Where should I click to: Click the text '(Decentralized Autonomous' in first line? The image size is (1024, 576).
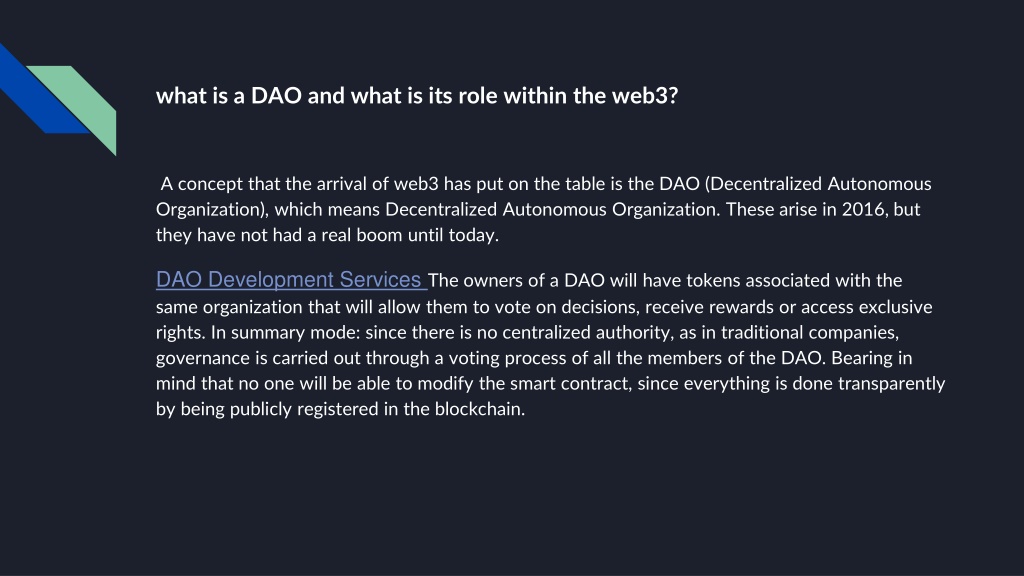[818, 184]
